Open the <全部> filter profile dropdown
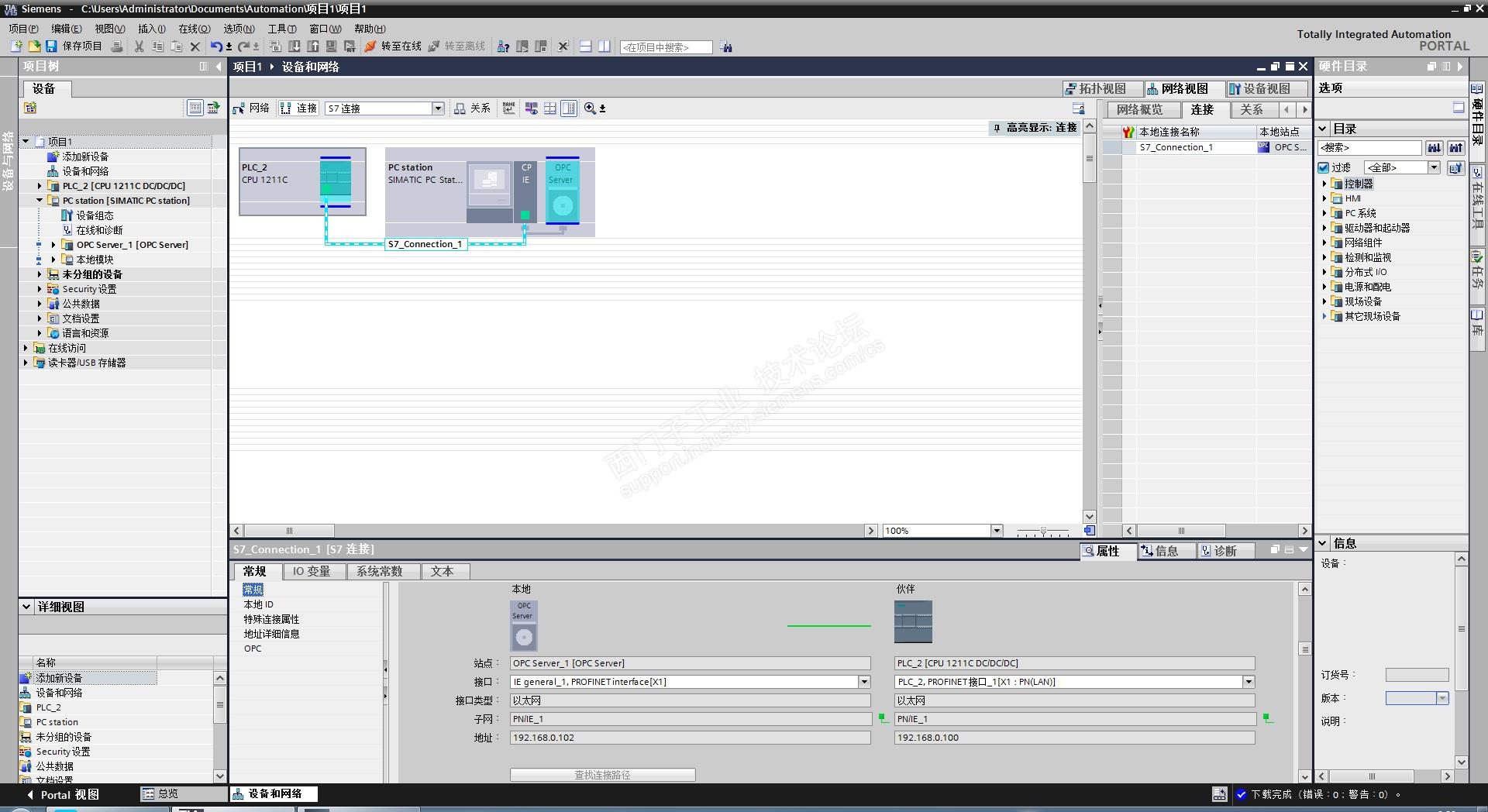The height and width of the screenshot is (812, 1488). [x=1434, y=167]
